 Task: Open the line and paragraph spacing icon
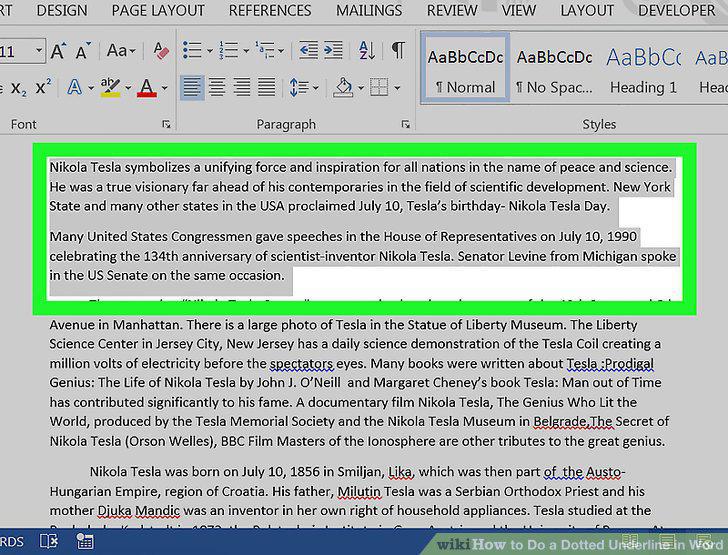click(299, 87)
